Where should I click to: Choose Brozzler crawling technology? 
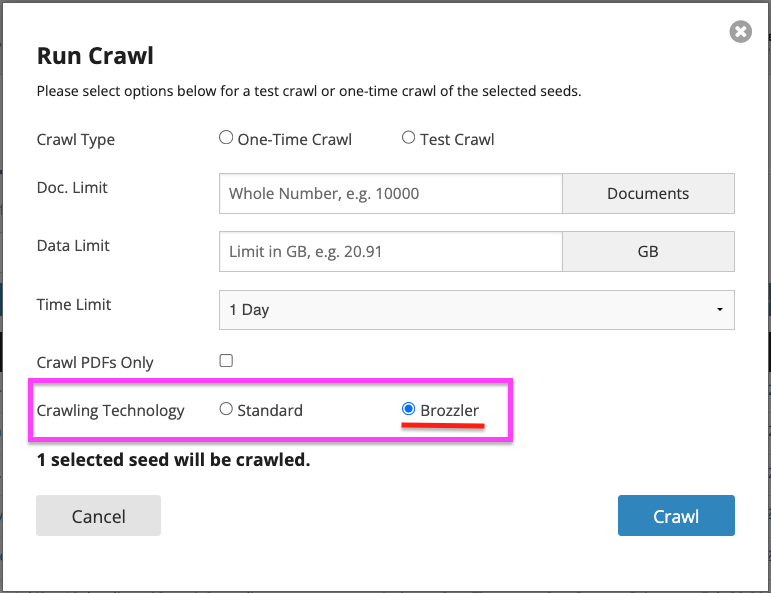[408, 409]
